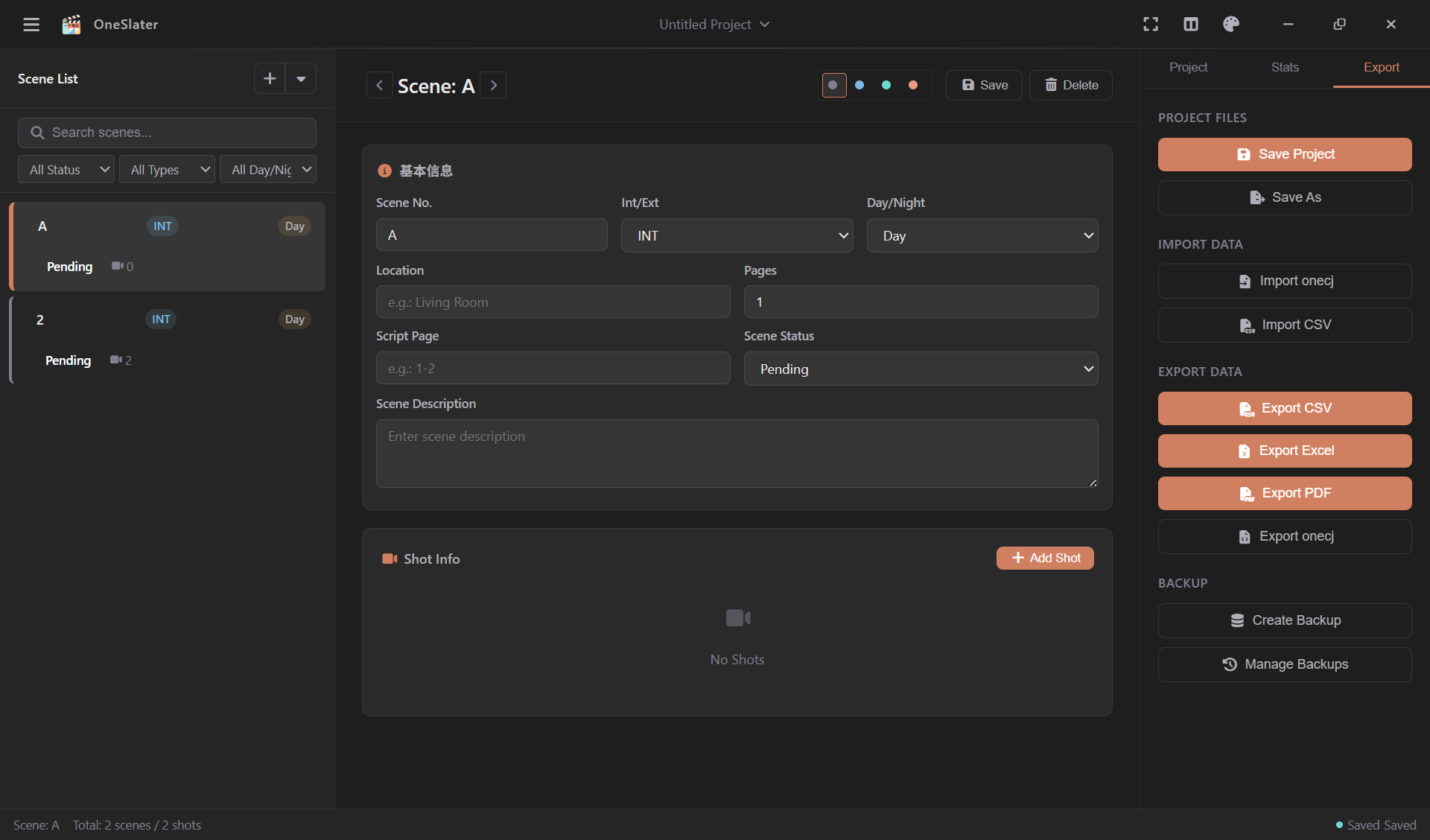Export project as onecj
This screenshot has height=840, width=1430.
(1285, 536)
